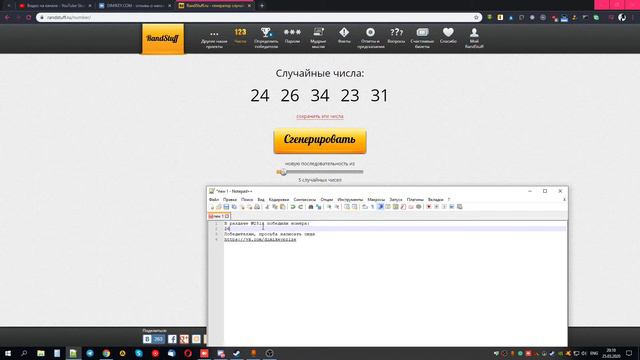Open Notepad++ 'Вкладки' menu

pyautogui.click(x=436, y=200)
